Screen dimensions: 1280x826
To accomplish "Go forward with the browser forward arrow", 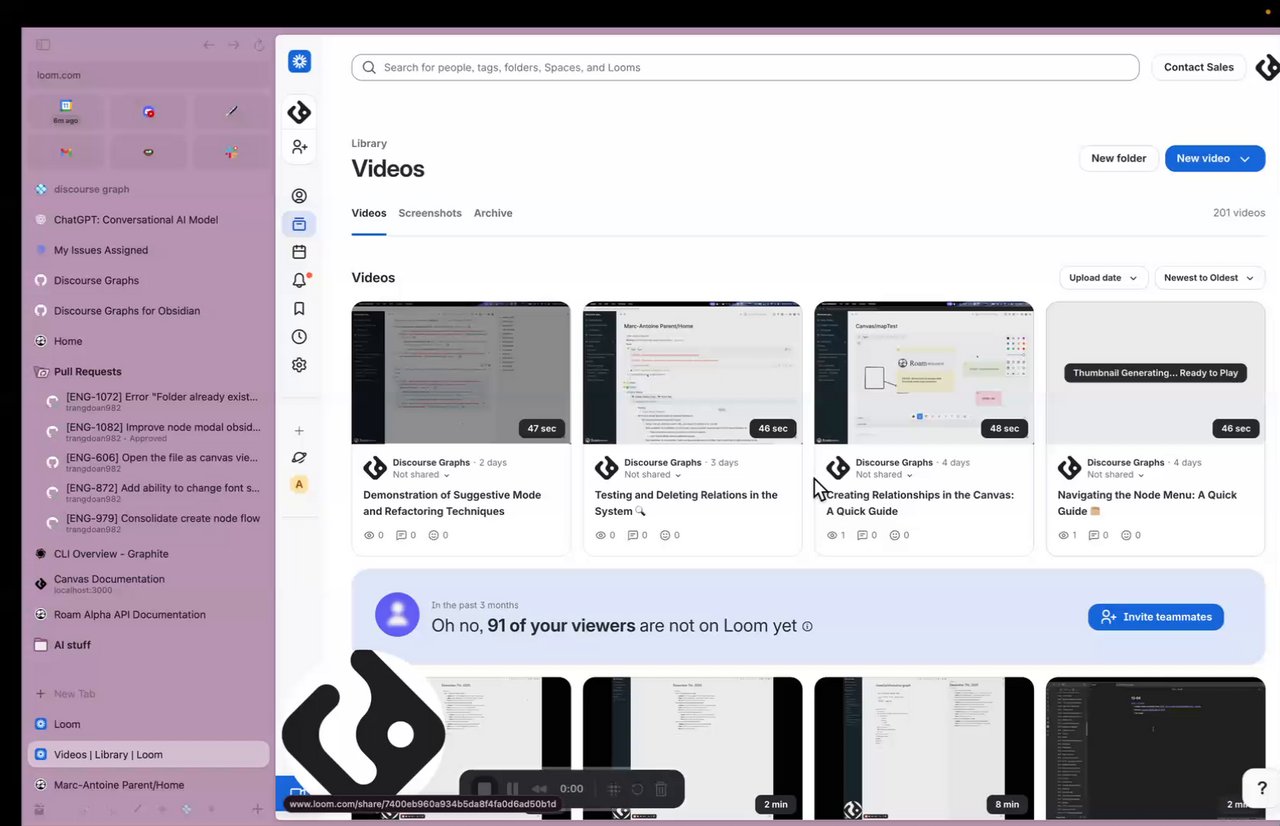I will coord(234,45).
